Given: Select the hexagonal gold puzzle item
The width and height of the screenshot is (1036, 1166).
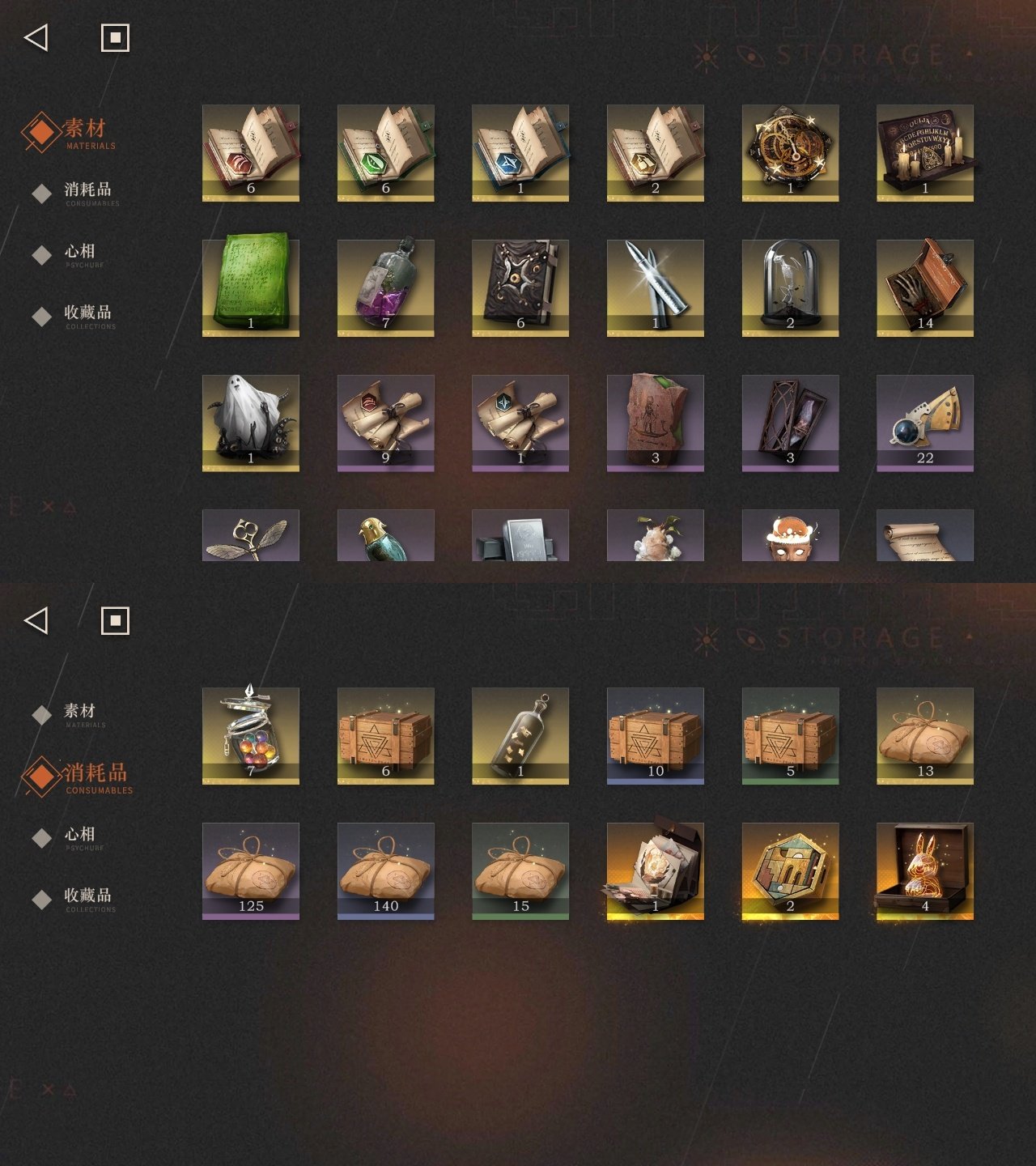Looking at the screenshot, I should 791,871.
